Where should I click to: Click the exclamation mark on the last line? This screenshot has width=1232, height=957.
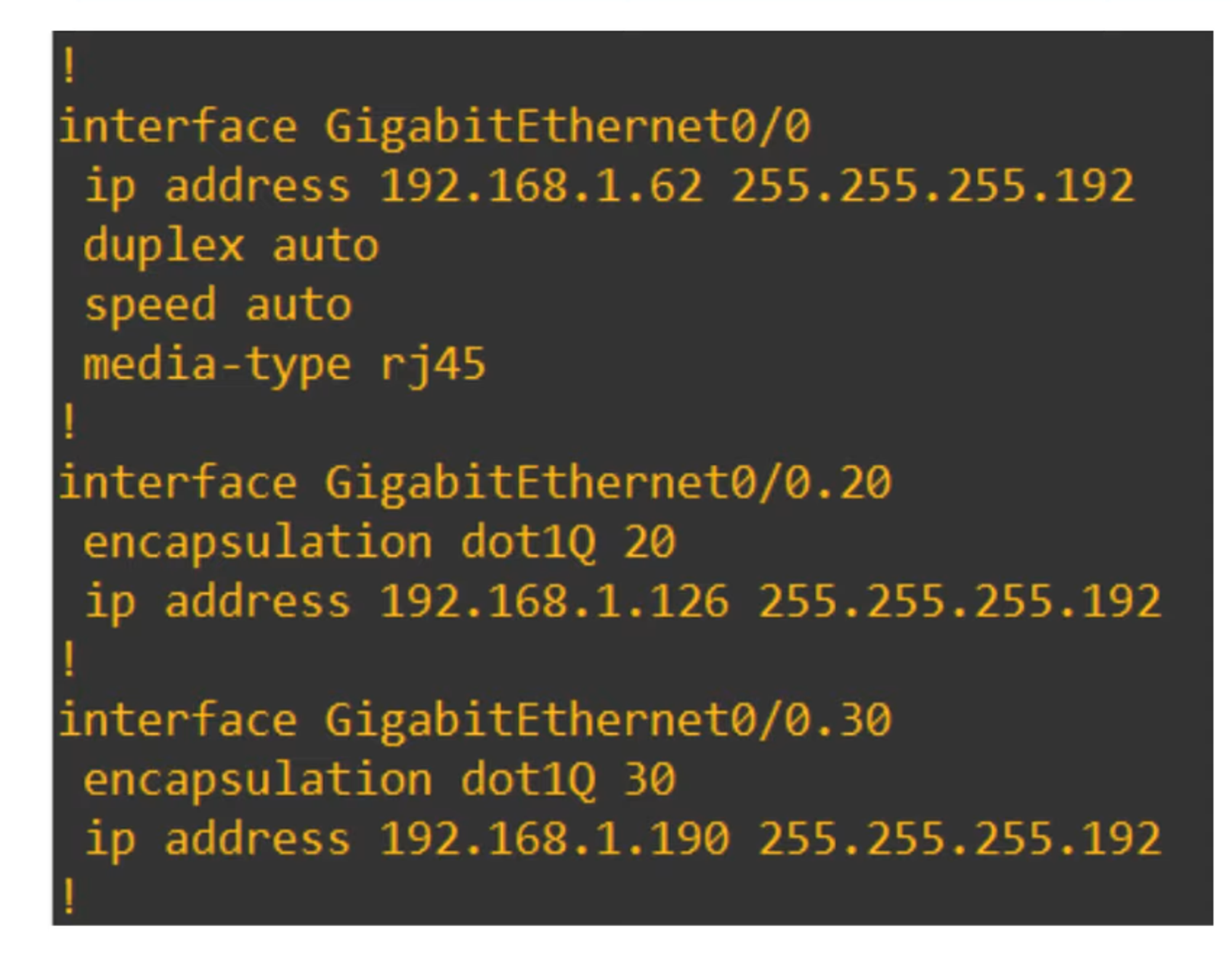click(x=70, y=897)
